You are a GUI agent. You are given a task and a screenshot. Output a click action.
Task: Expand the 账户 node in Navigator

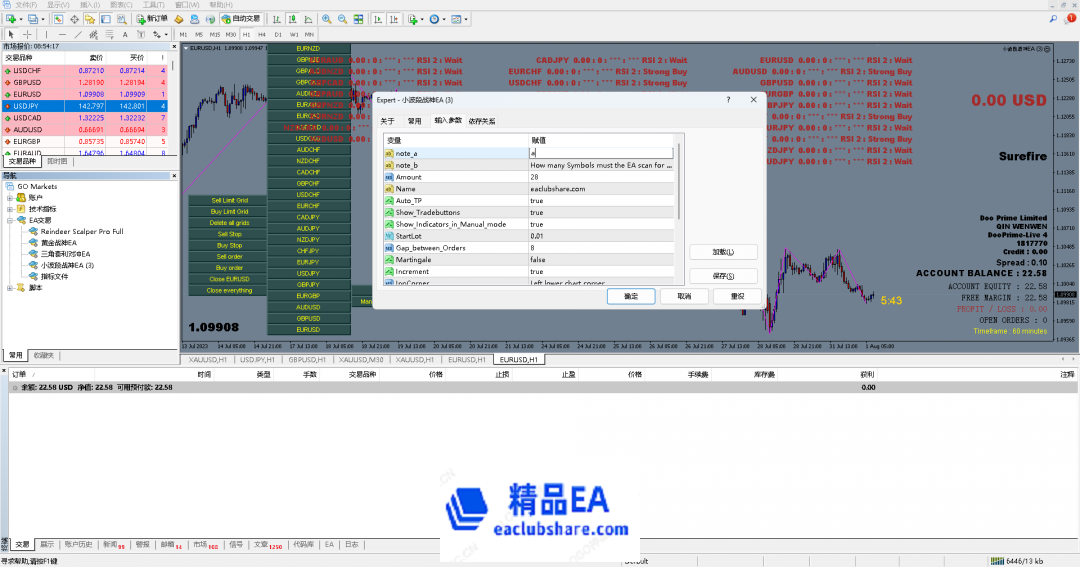pos(10,198)
